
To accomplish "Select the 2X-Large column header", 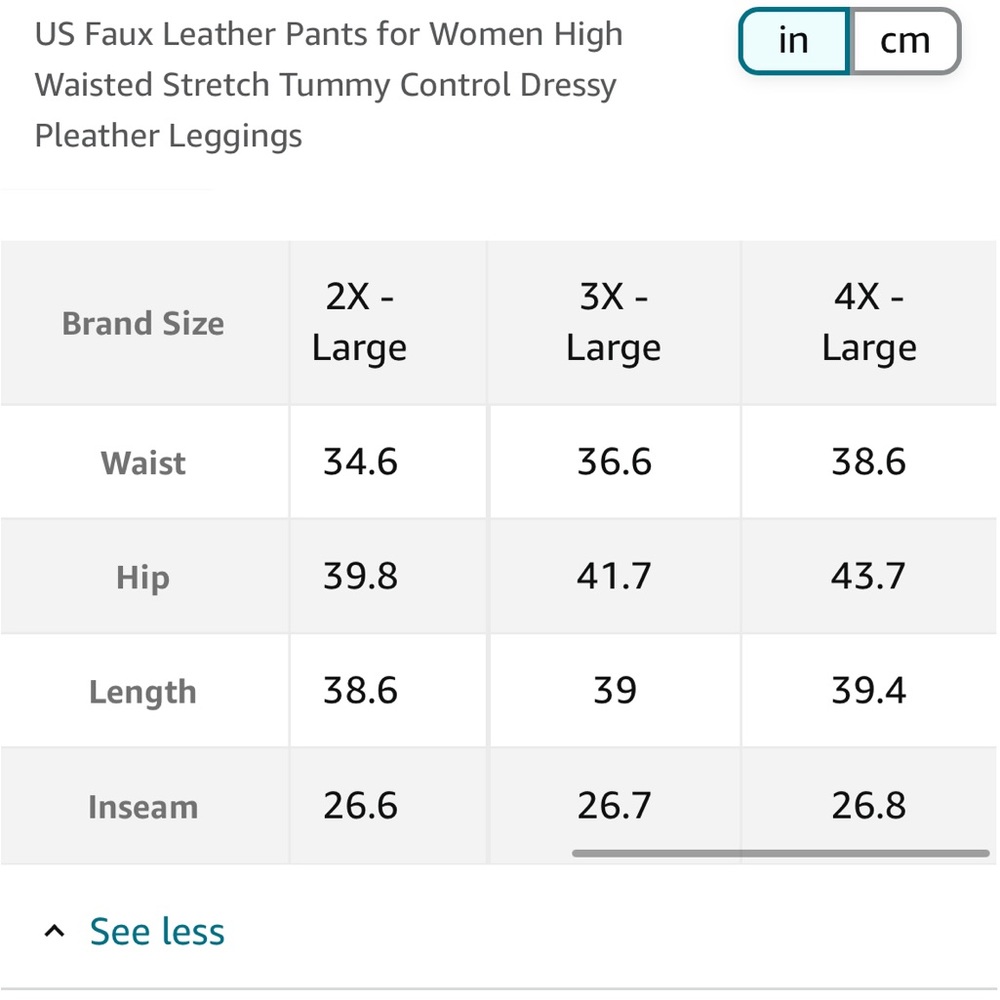I will 358,322.
